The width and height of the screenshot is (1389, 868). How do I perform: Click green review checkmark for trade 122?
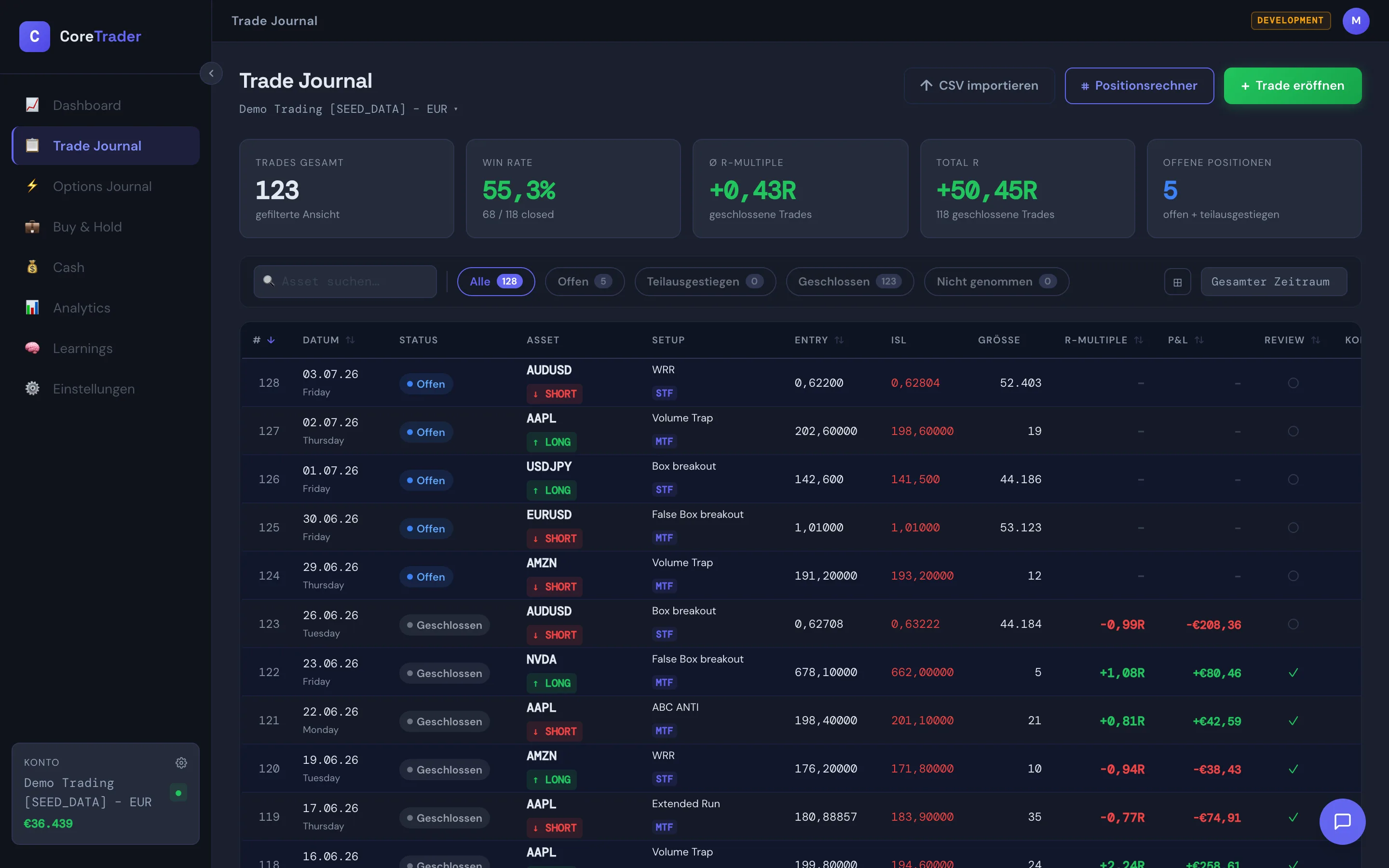pyautogui.click(x=1293, y=672)
